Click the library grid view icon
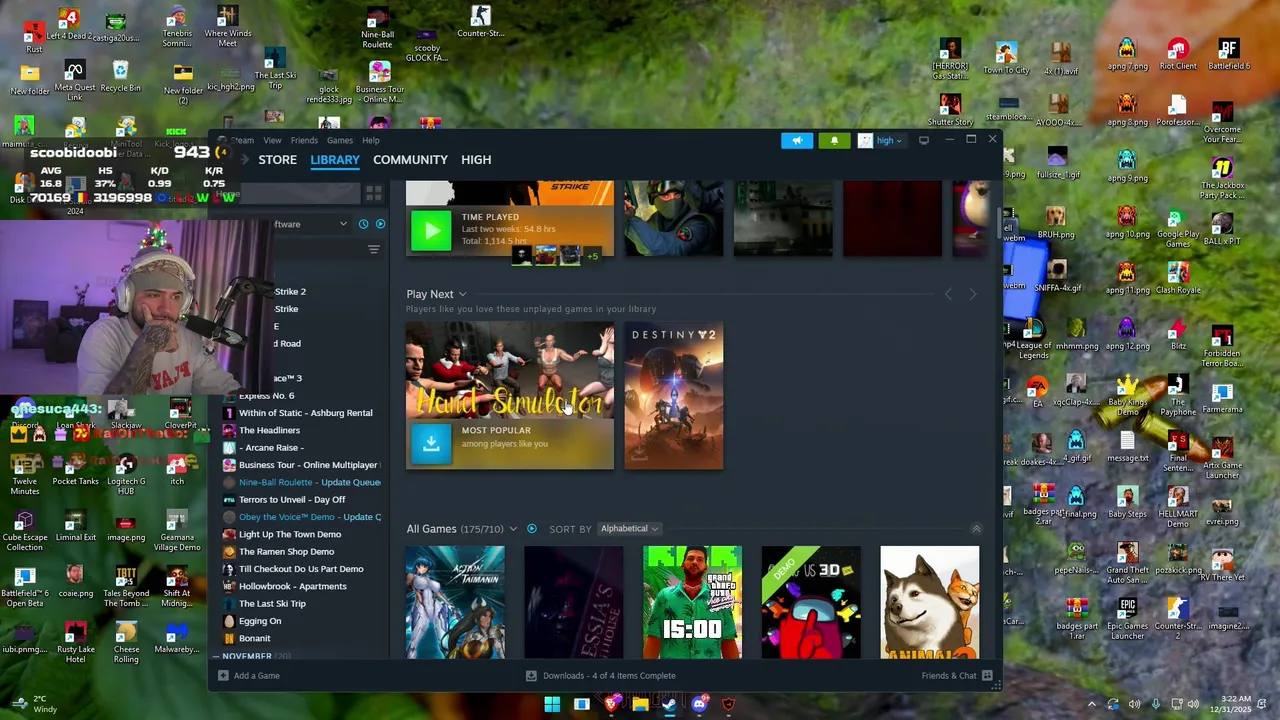This screenshot has width=1280, height=720. pyautogui.click(x=374, y=193)
